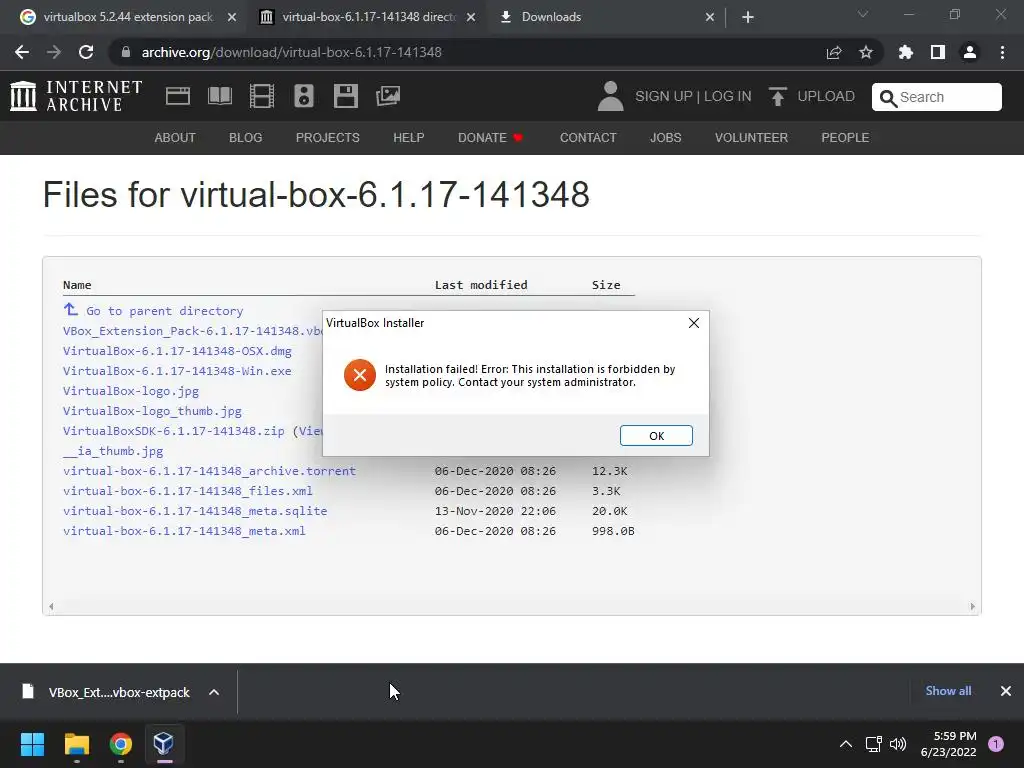Viewport: 1024px width, 768px height.
Task: Click VirtualBox icon in taskbar
Action: coord(163,744)
